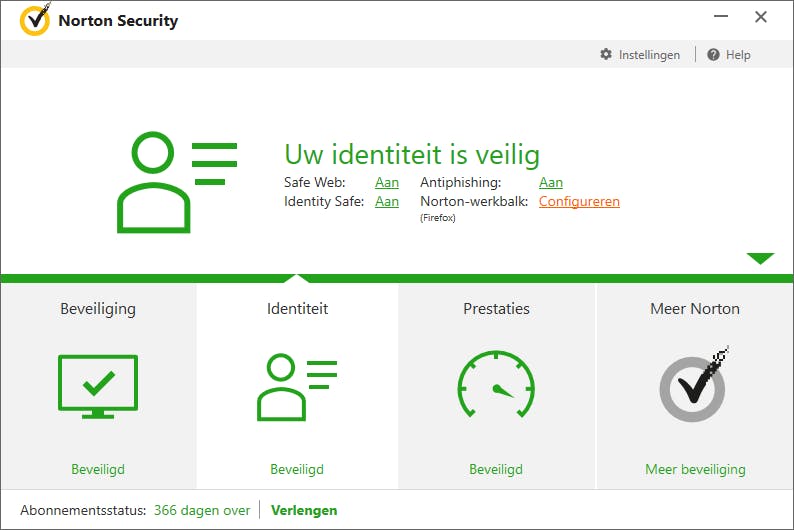Switch to the Beveiliging tab
This screenshot has width=794, height=530.
click(98, 309)
